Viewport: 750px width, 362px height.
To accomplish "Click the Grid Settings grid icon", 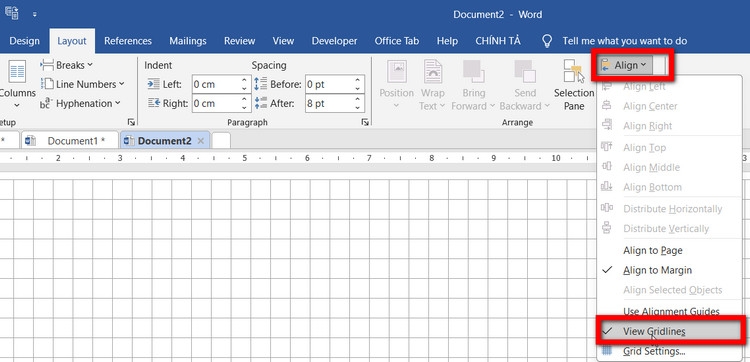I will pos(607,351).
